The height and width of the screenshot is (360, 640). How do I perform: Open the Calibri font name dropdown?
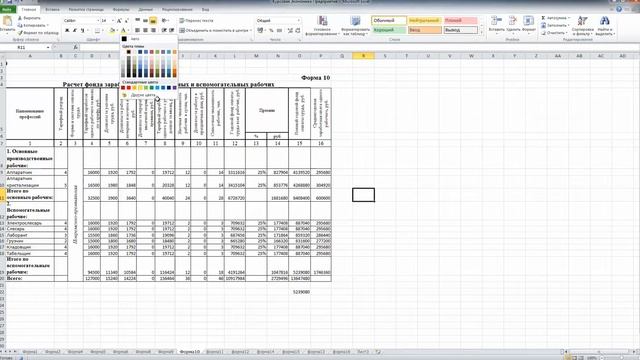pyautogui.click(x=98, y=20)
